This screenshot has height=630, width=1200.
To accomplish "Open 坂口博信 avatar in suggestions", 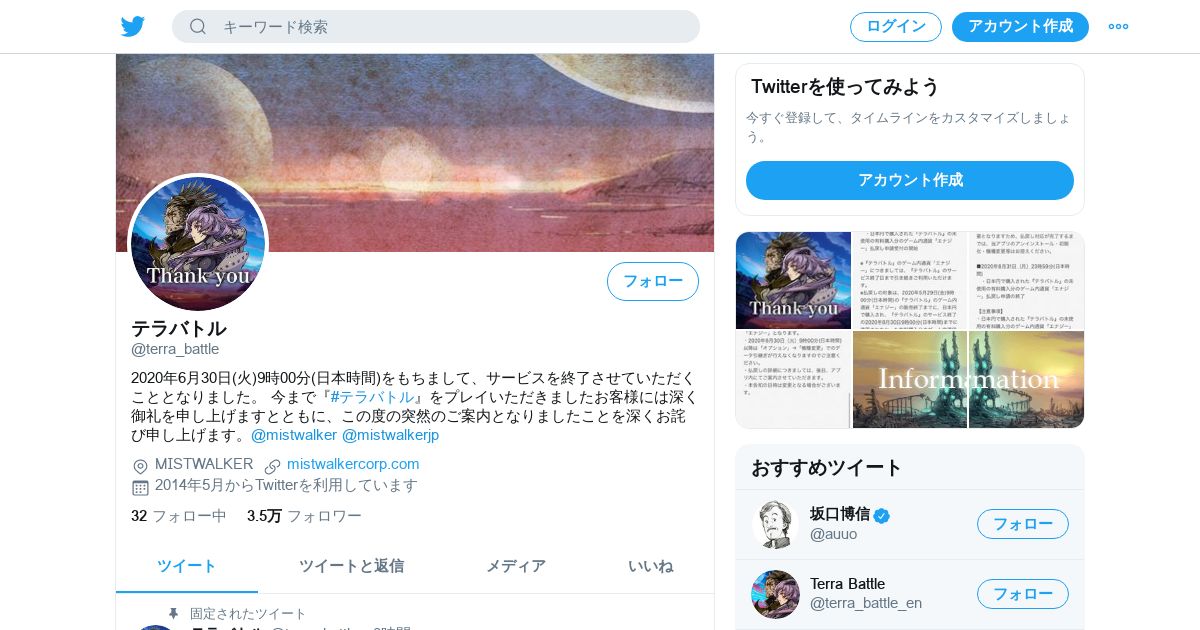I will [775, 524].
